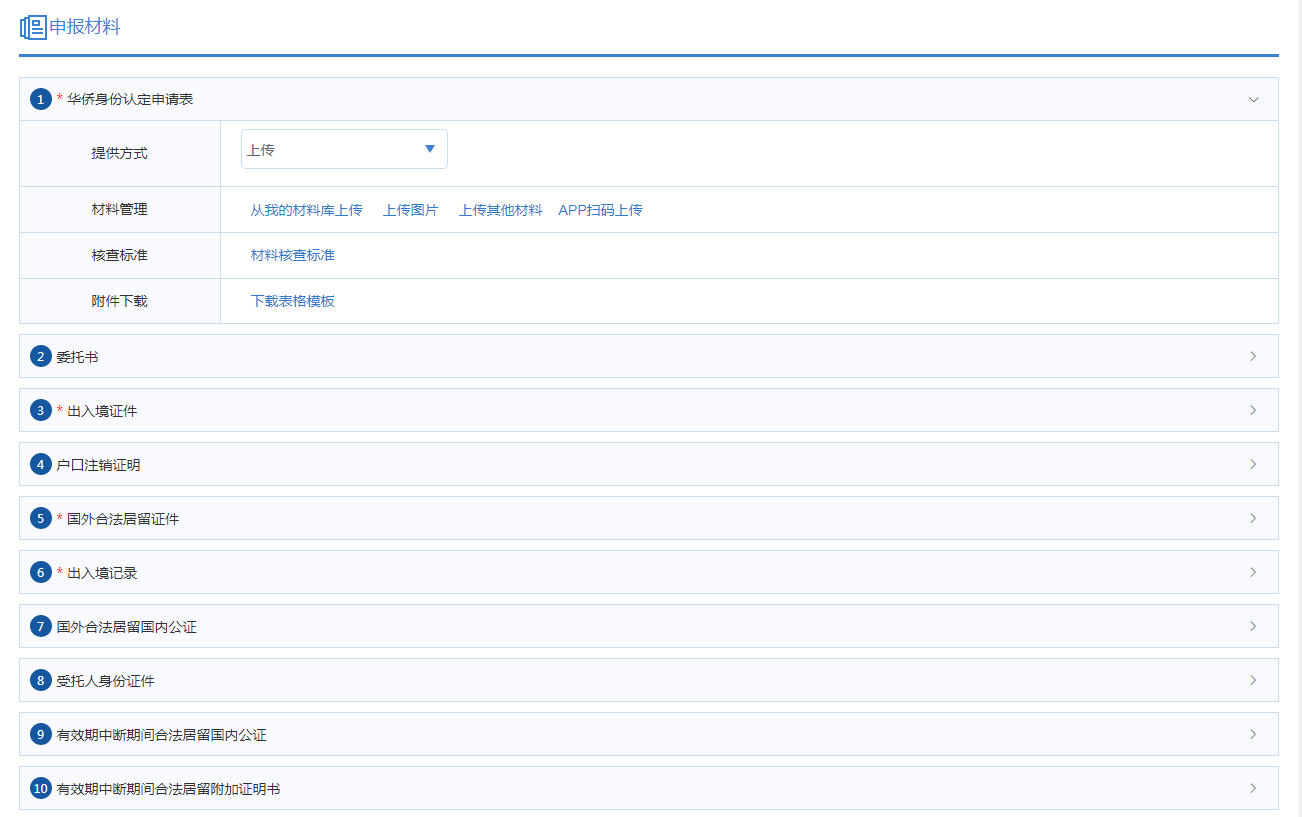The height and width of the screenshot is (817, 1302).
Task: Click 从我的材料库上传 link
Action: [x=306, y=210]
